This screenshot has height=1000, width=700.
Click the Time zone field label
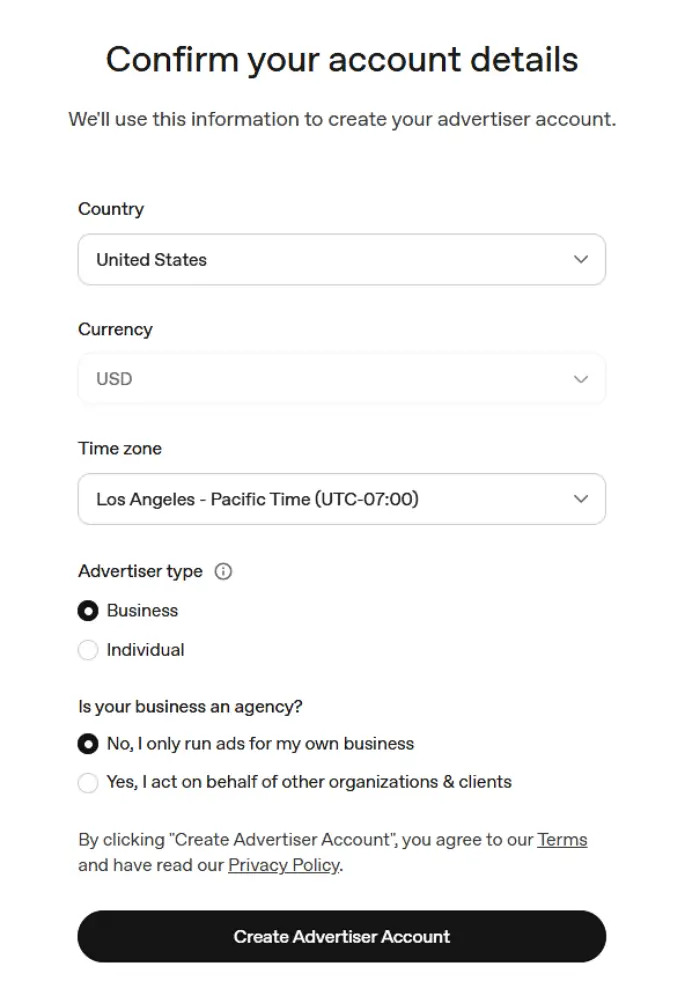click(120, 448)
